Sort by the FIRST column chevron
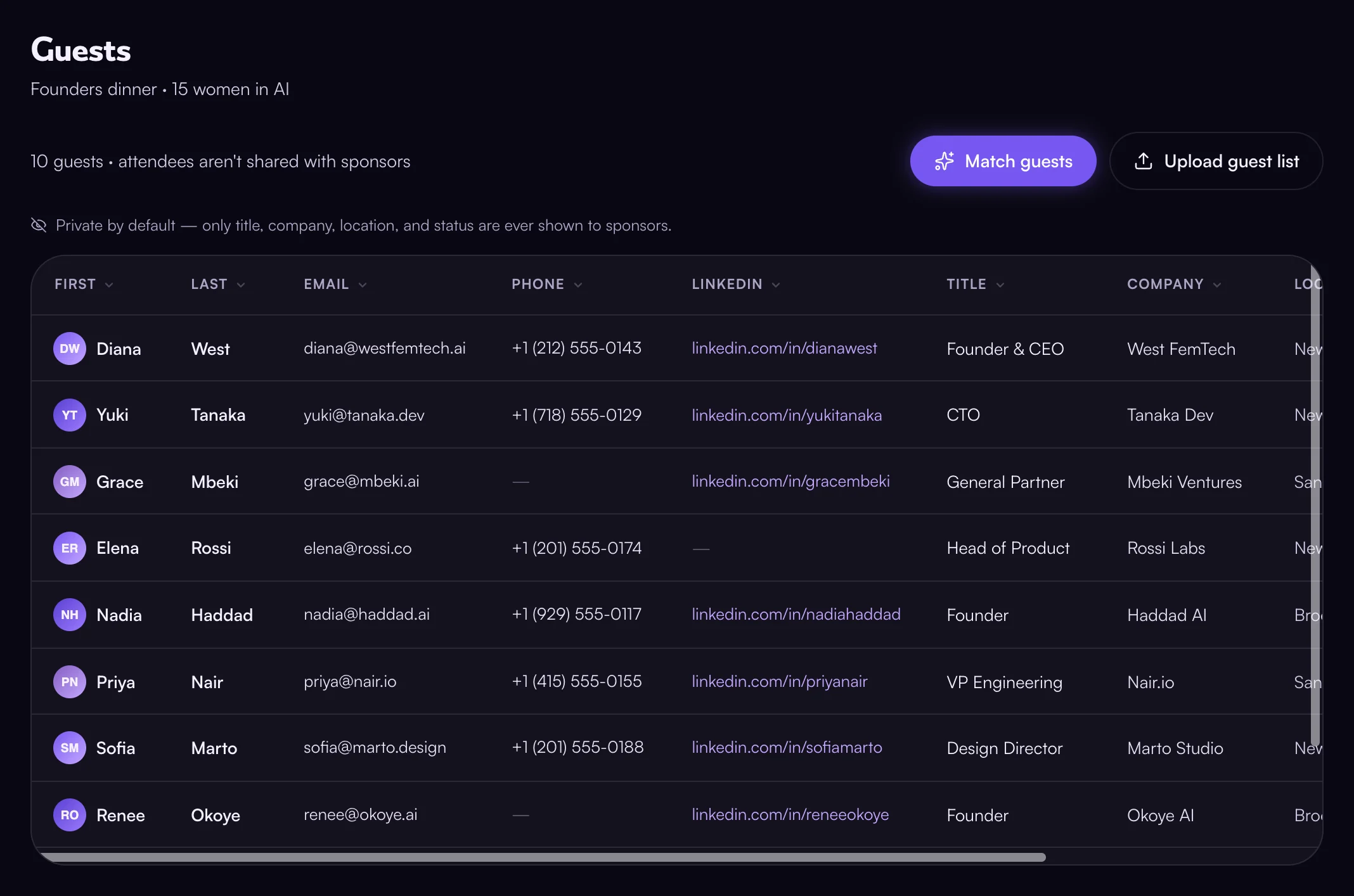This screenshot has height=896, width=1354. coord(109,285)
